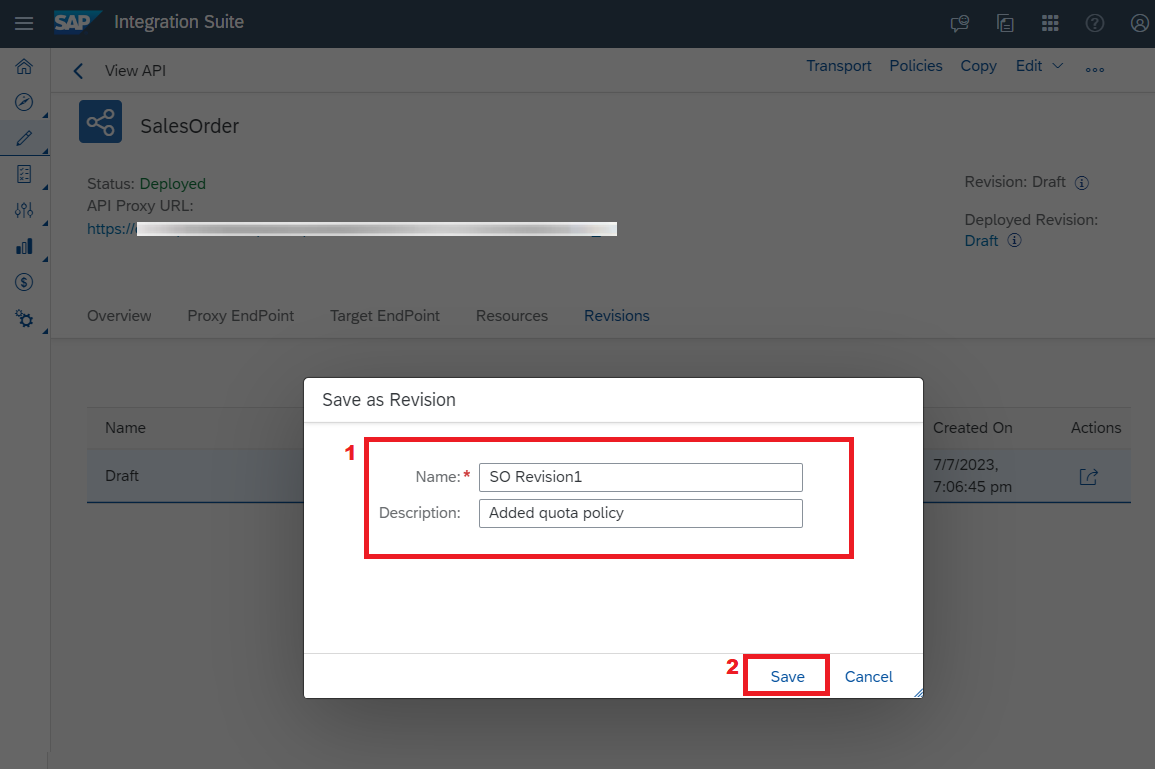Cancel the Save as Revision dialog

pyautogui.click(x=868, y=676)
